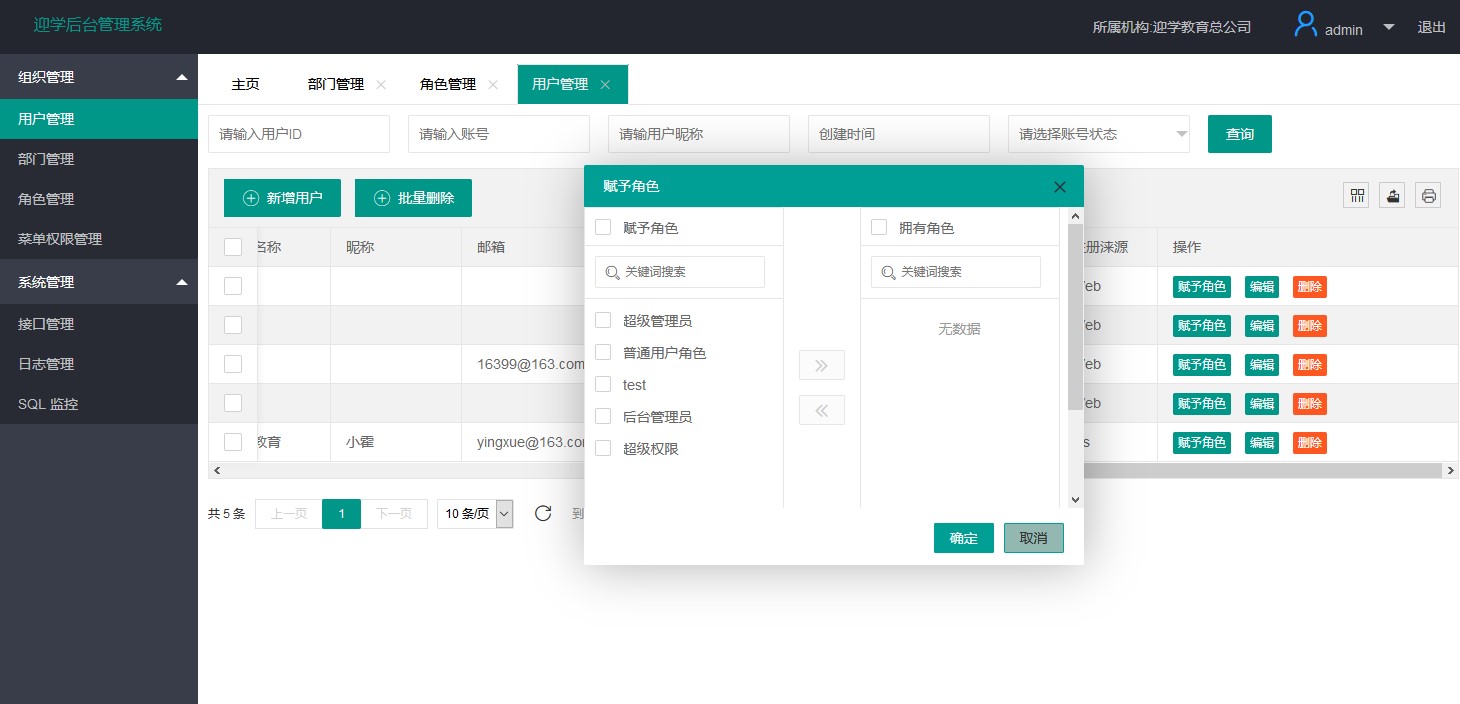Check the 超级管理员 role checkbox

603,321
